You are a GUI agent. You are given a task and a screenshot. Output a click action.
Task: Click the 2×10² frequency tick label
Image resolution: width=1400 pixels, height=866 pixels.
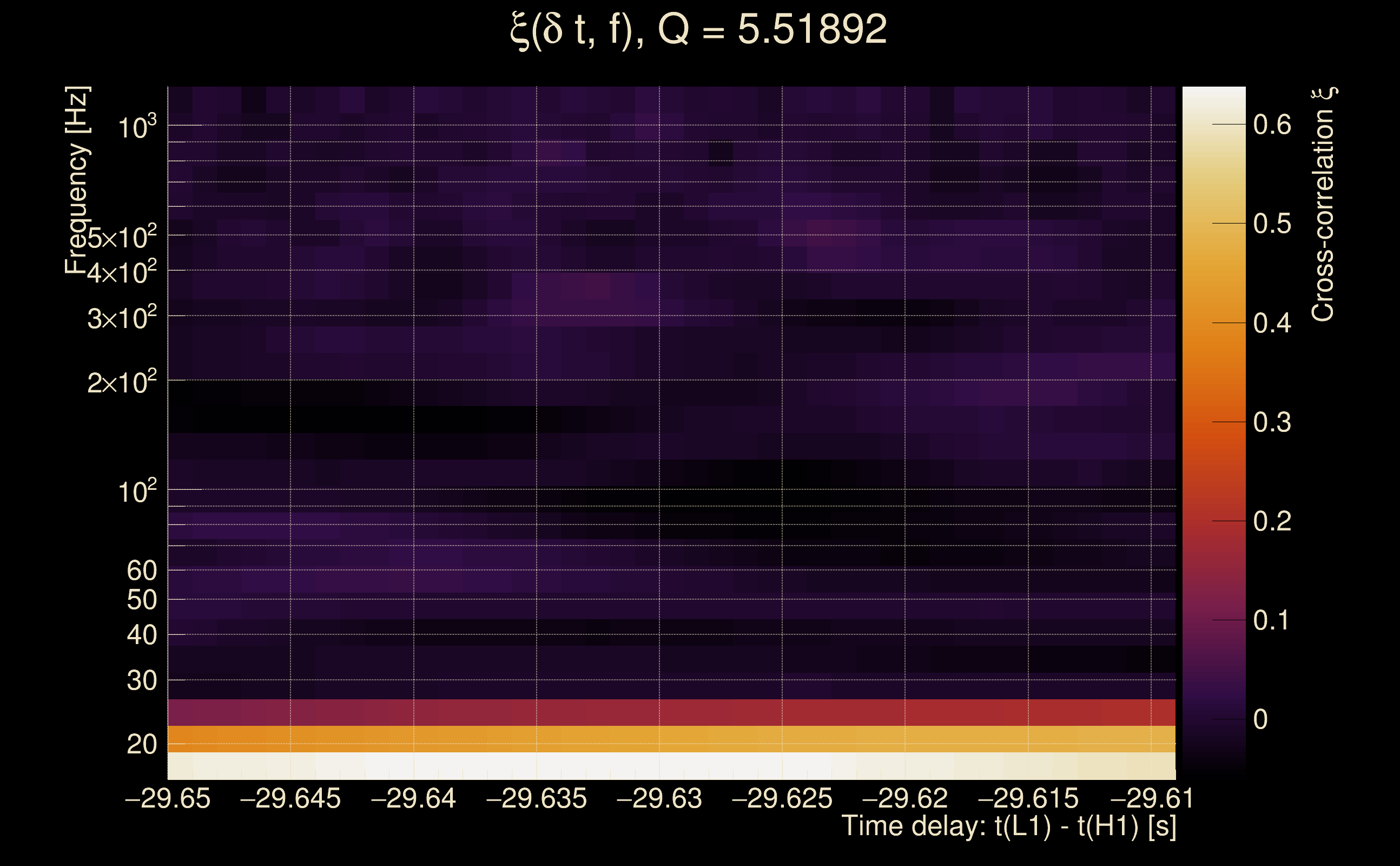pyautogui.click(x=121, y=383)
